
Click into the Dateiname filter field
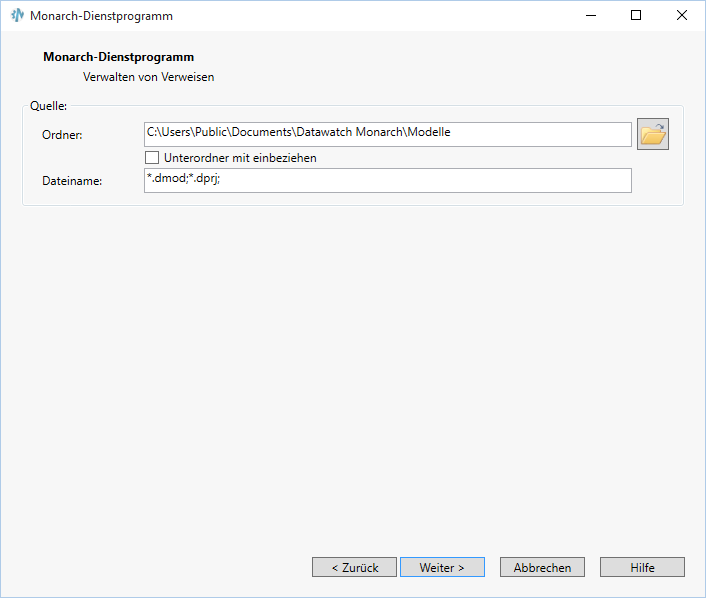click(x=388, y=181)
